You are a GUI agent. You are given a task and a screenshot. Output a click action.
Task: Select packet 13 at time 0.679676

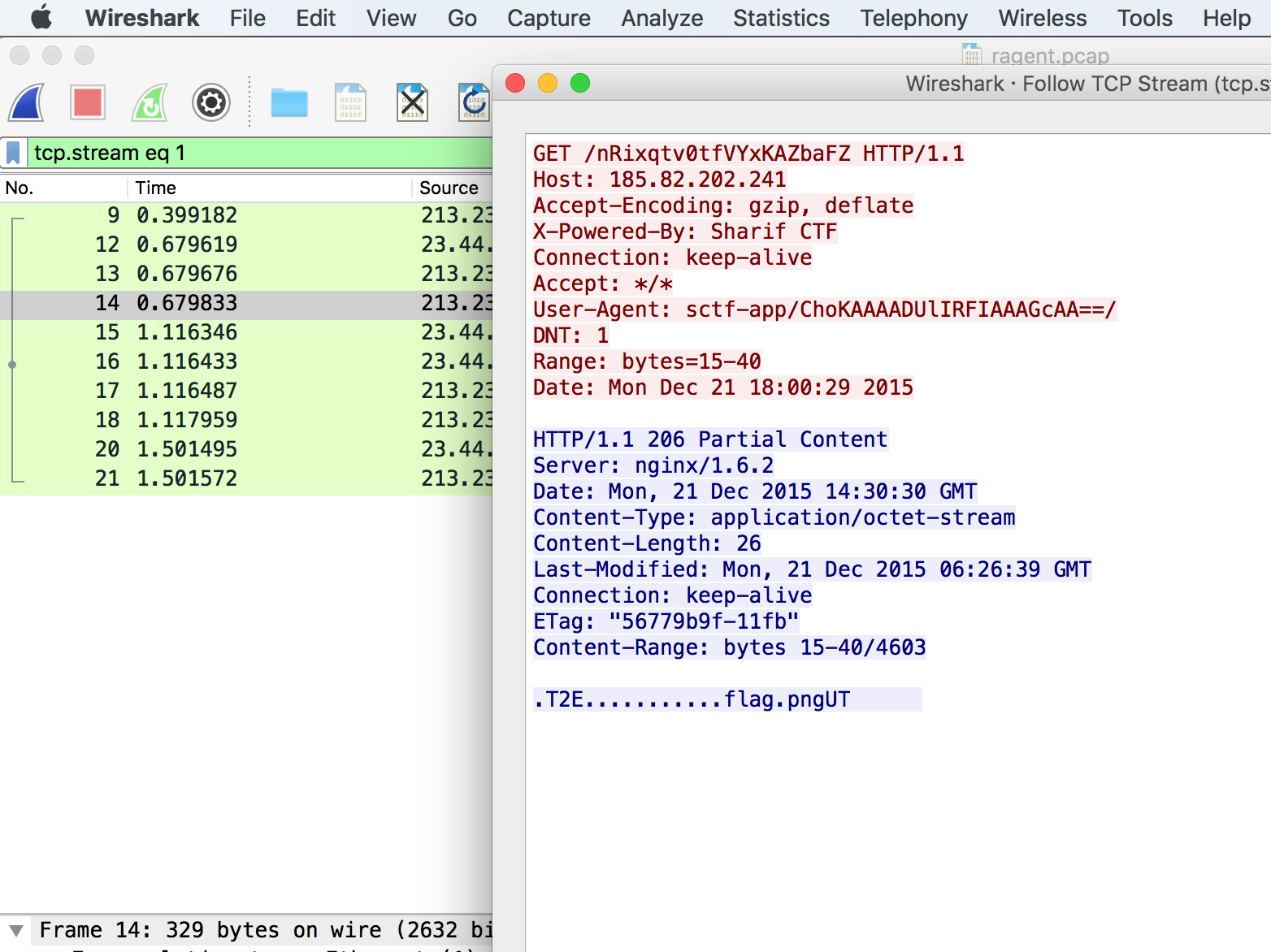[246, 274]
